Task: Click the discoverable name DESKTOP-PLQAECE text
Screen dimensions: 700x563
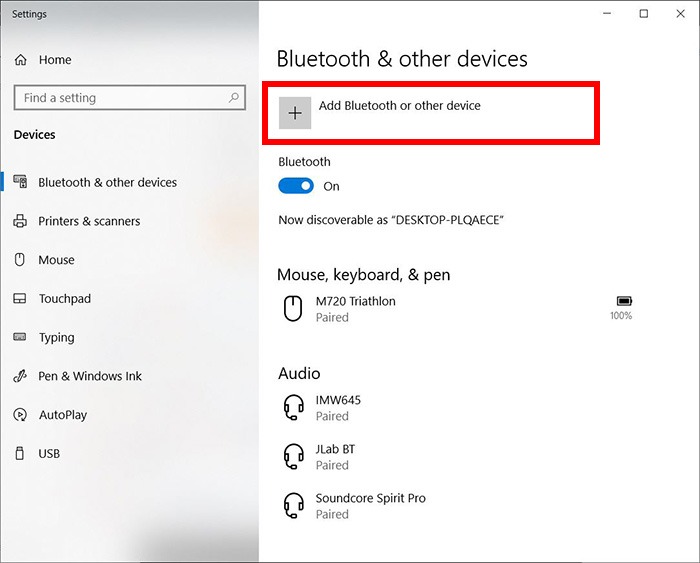Action: [x=447, y=220]
